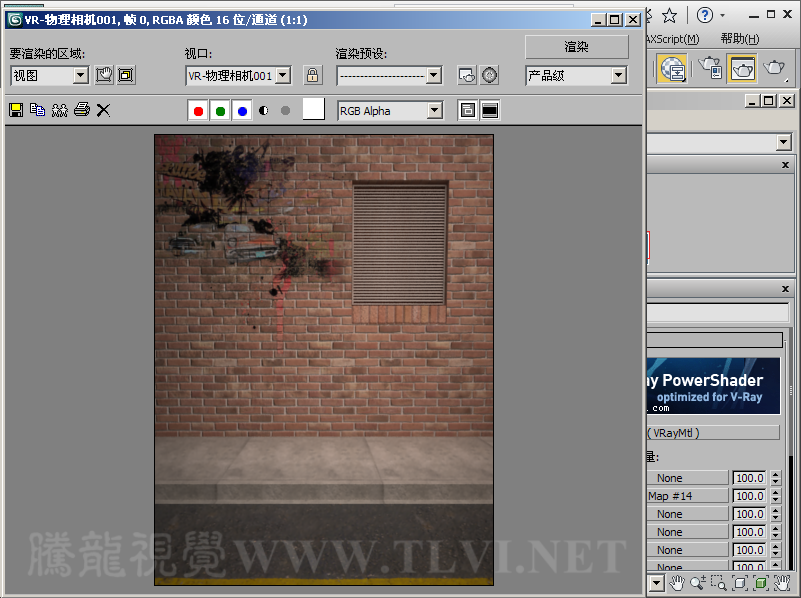Save the rendered image with the disk icon
801x598 pixels.
[16, 110]
